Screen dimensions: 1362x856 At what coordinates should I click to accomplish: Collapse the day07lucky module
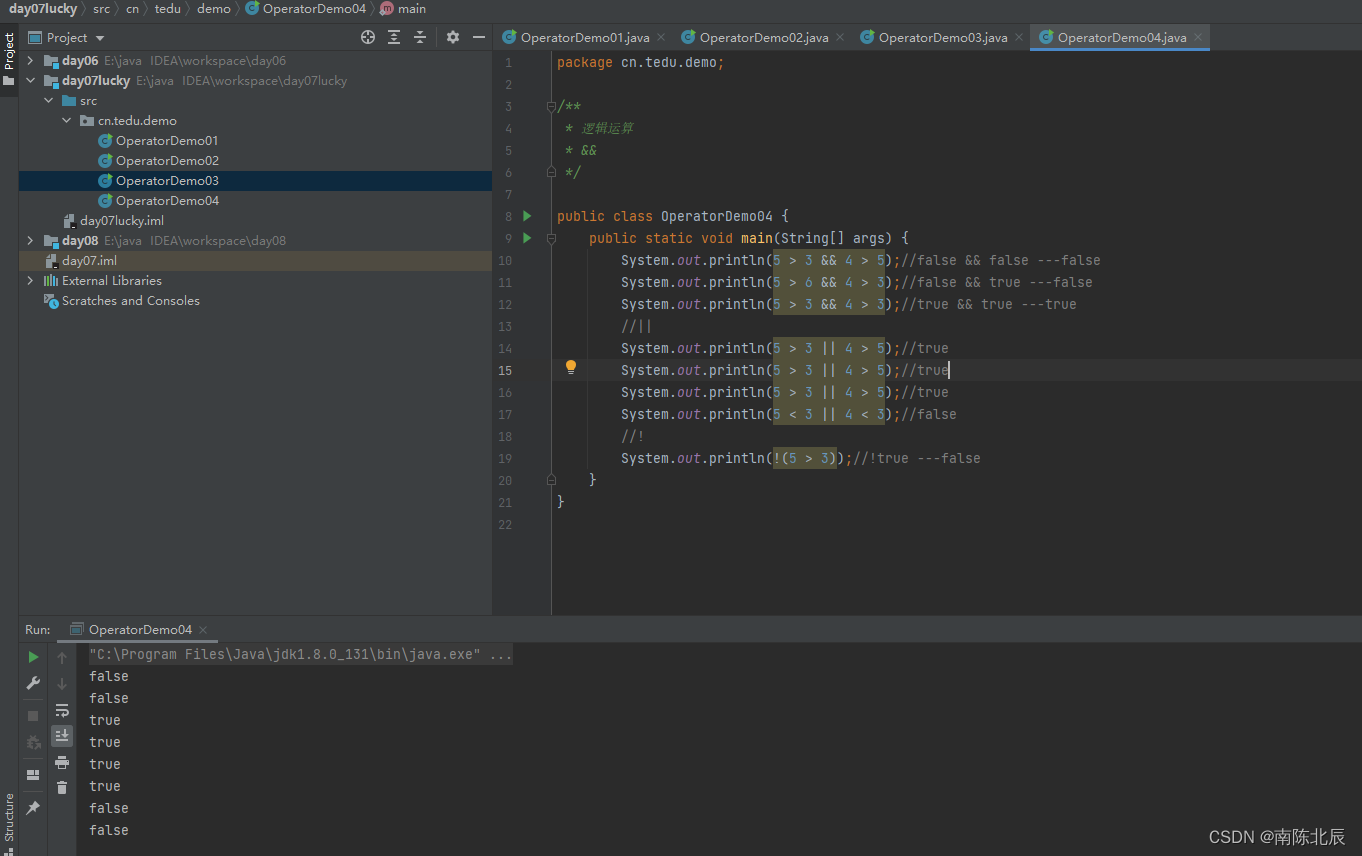[30, 81]
